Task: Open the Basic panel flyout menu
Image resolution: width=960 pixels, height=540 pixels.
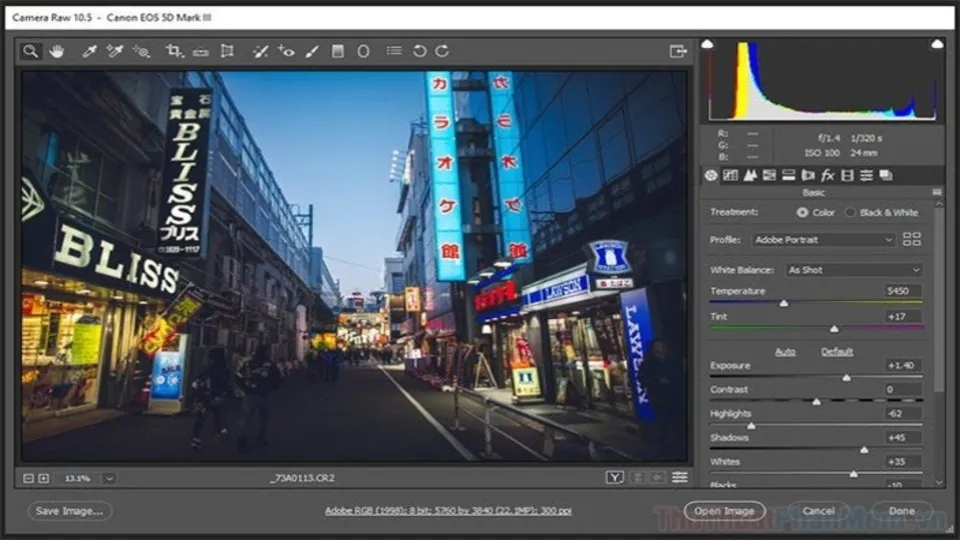Action: click(936, 192)
